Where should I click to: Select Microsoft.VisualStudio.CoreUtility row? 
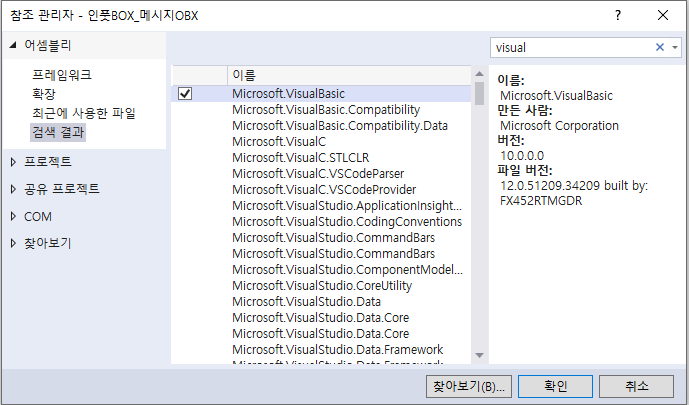pyautogui.click(x=321, y=286)
